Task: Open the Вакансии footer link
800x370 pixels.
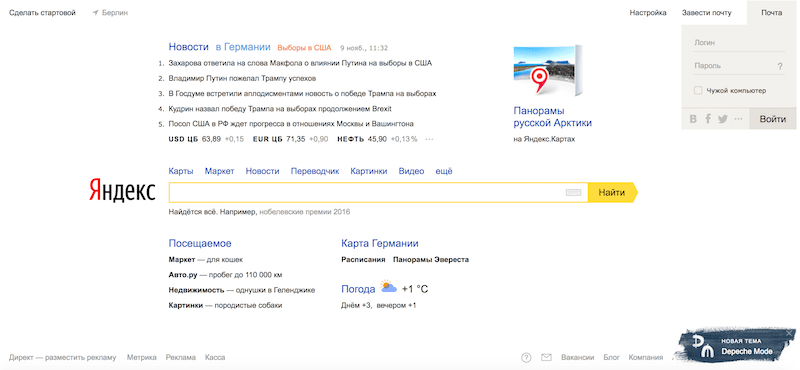Action: pos(578,357)
